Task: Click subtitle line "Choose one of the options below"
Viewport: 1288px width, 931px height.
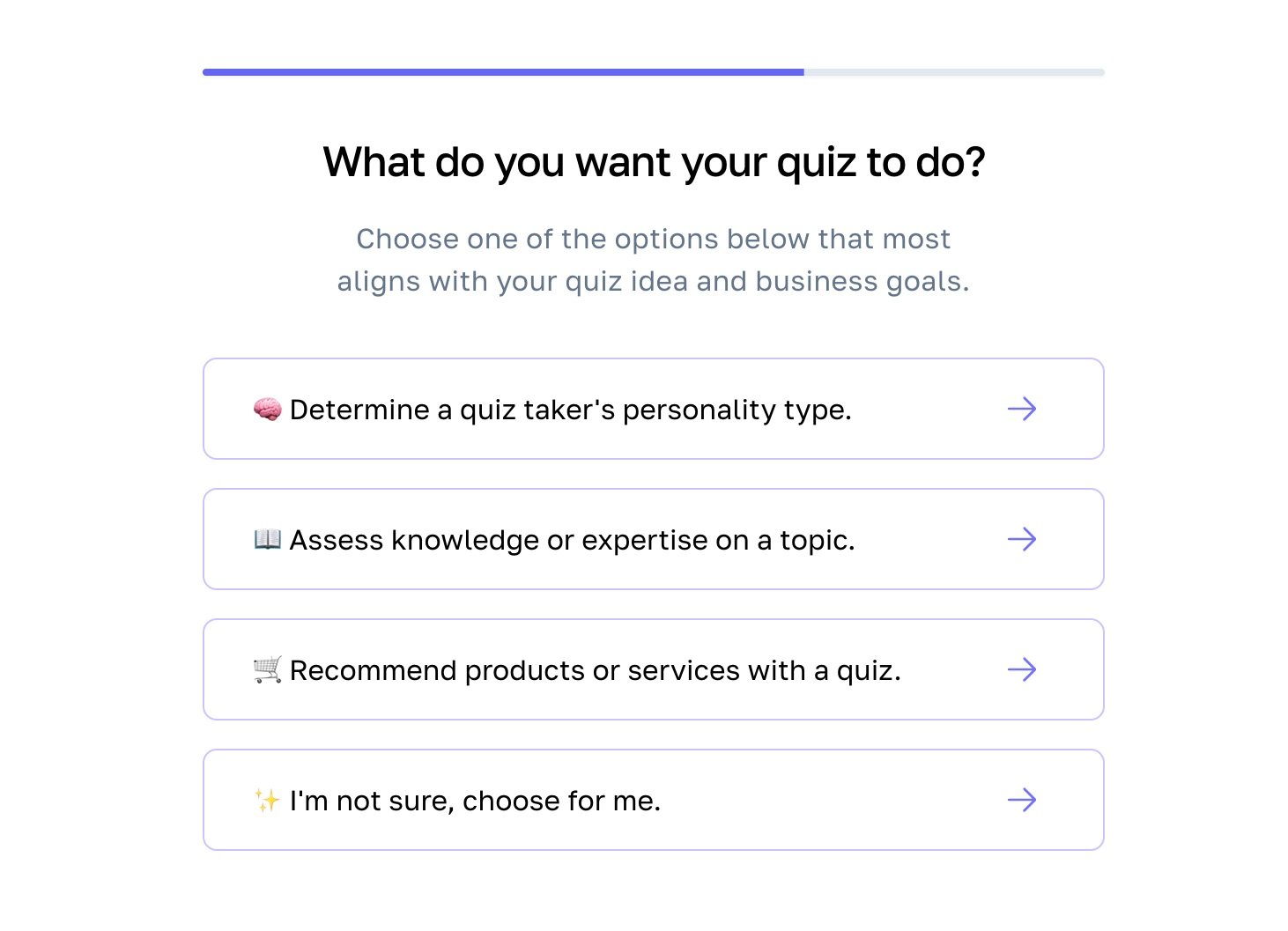Action: click(x=653, y=239)
